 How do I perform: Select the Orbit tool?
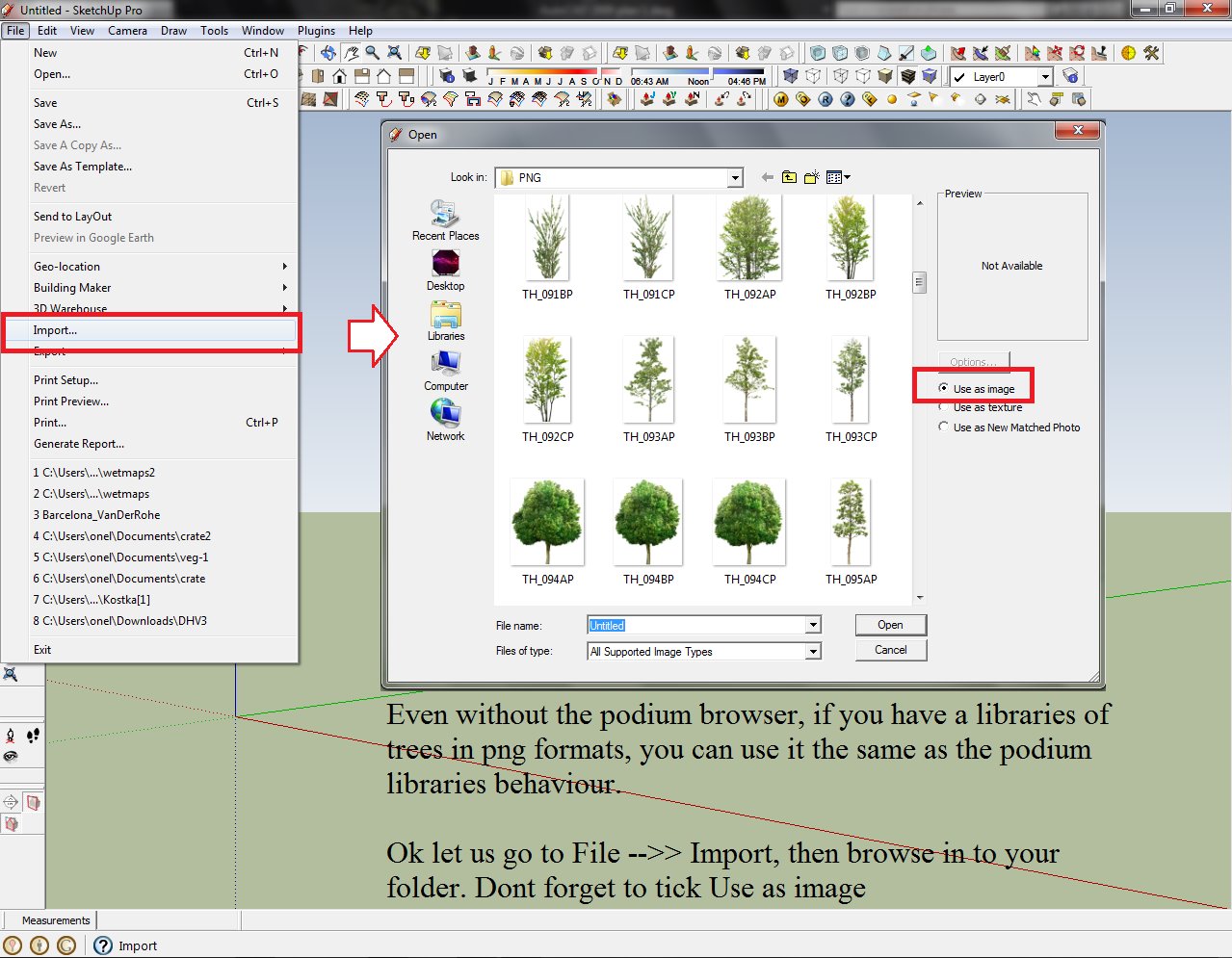click(328, 52)
